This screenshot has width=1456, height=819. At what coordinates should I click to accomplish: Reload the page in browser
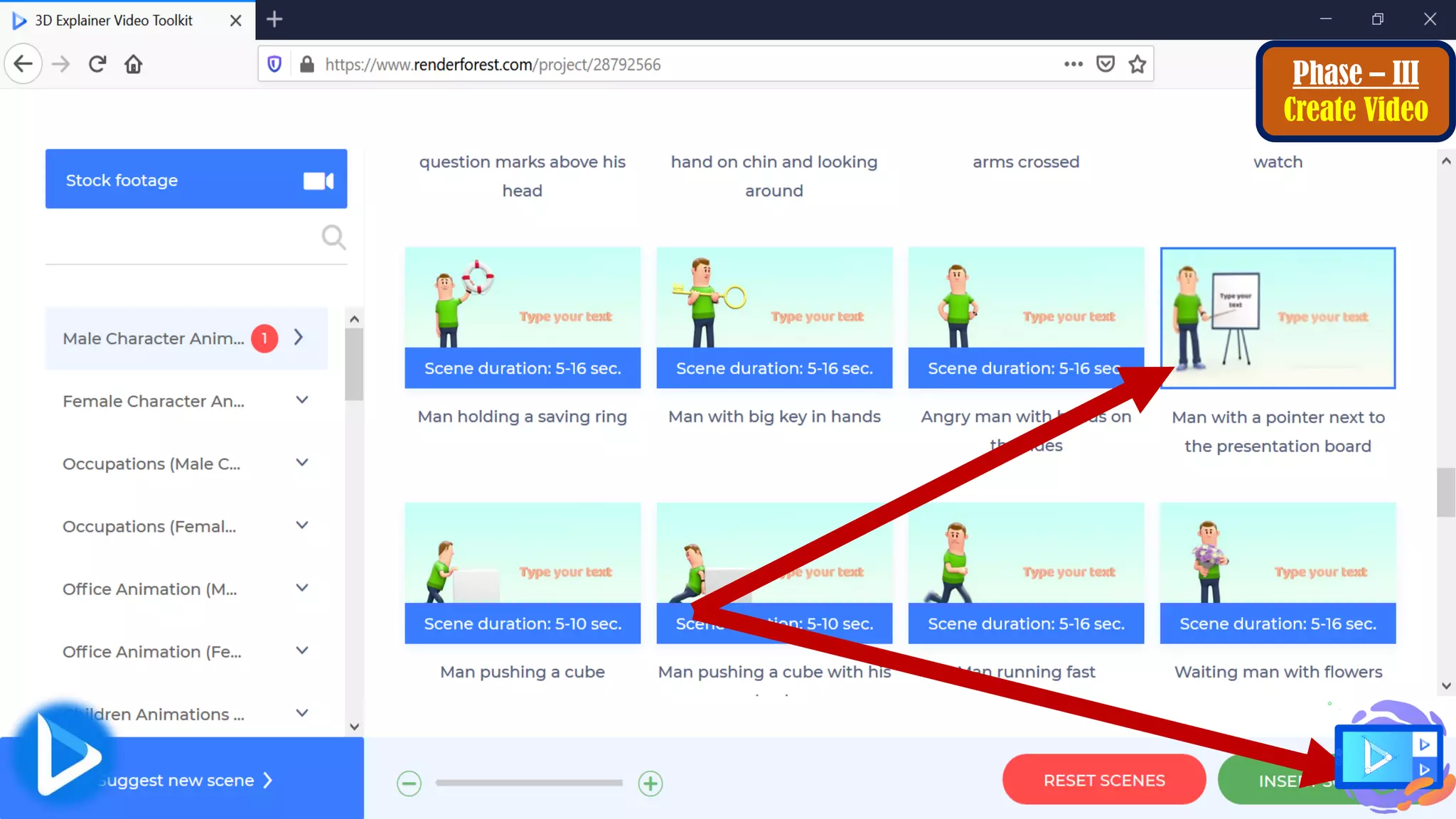click(97, 65)
